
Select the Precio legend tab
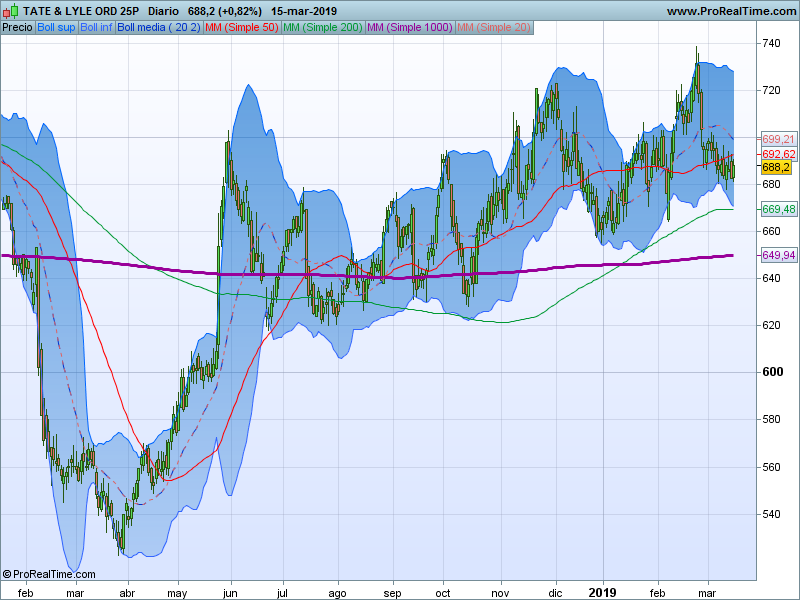(x=17, y=28)
